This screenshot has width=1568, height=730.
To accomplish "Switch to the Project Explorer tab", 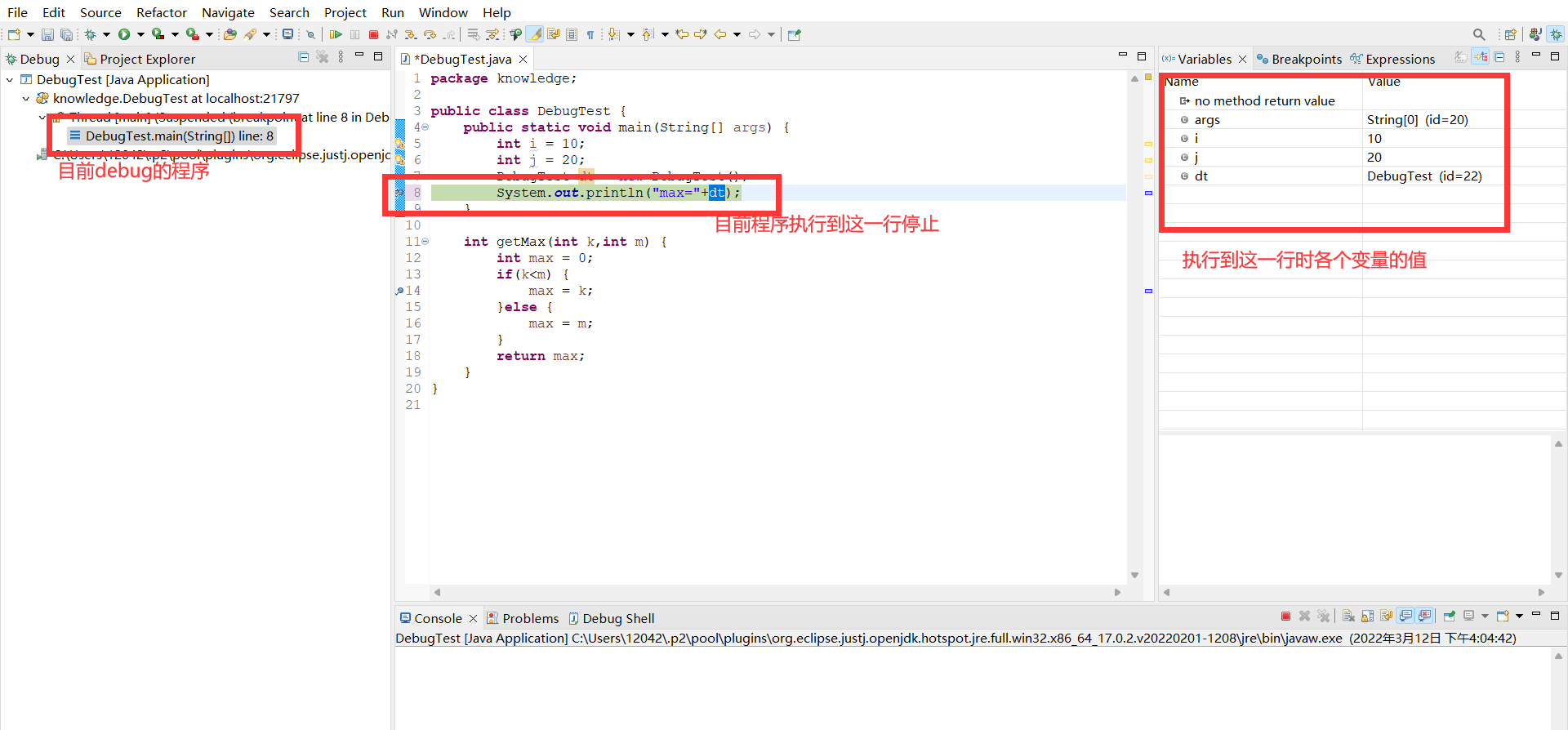I will (x=140, y=59).
